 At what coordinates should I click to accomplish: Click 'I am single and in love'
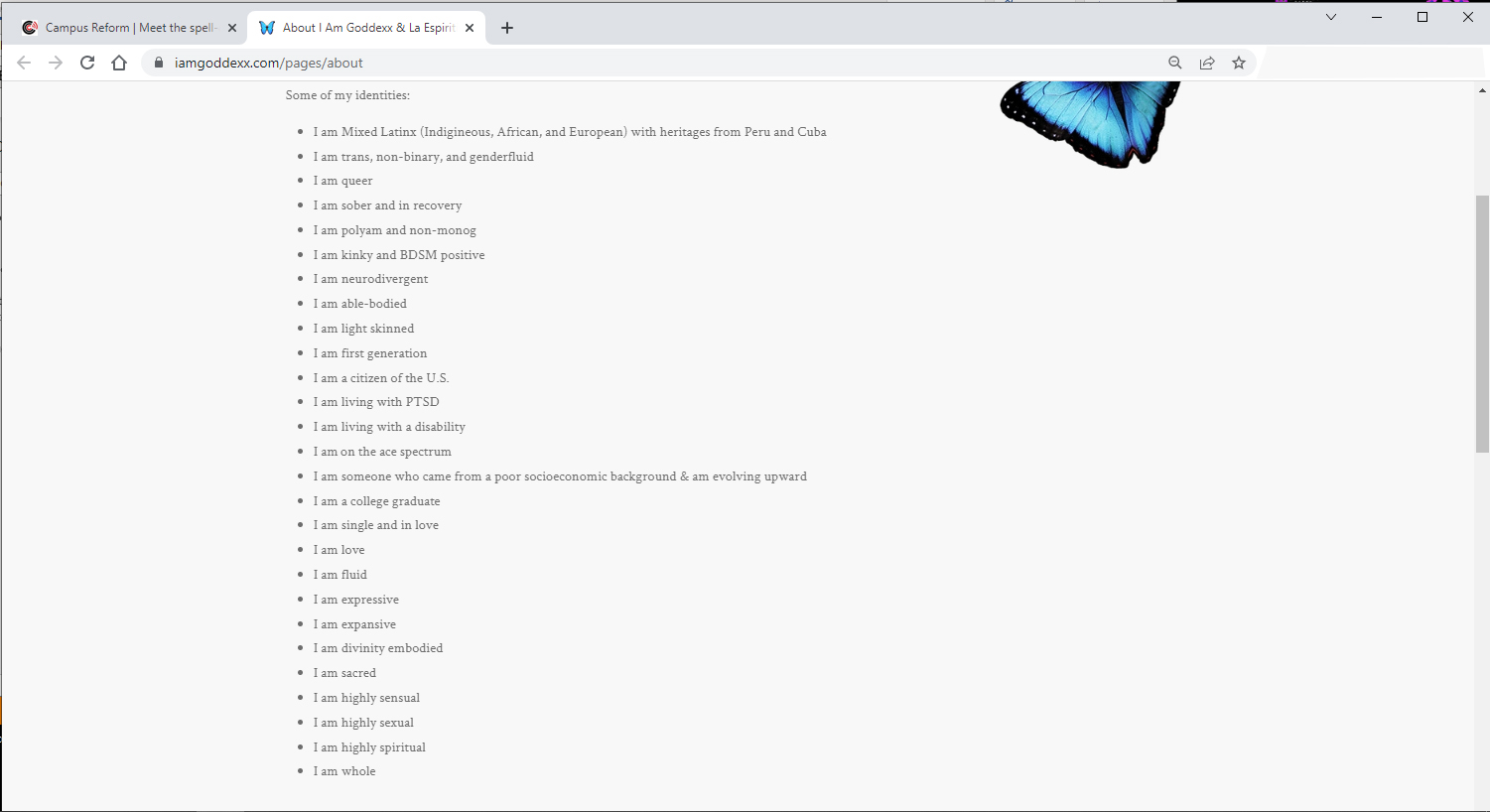point(376,525)
